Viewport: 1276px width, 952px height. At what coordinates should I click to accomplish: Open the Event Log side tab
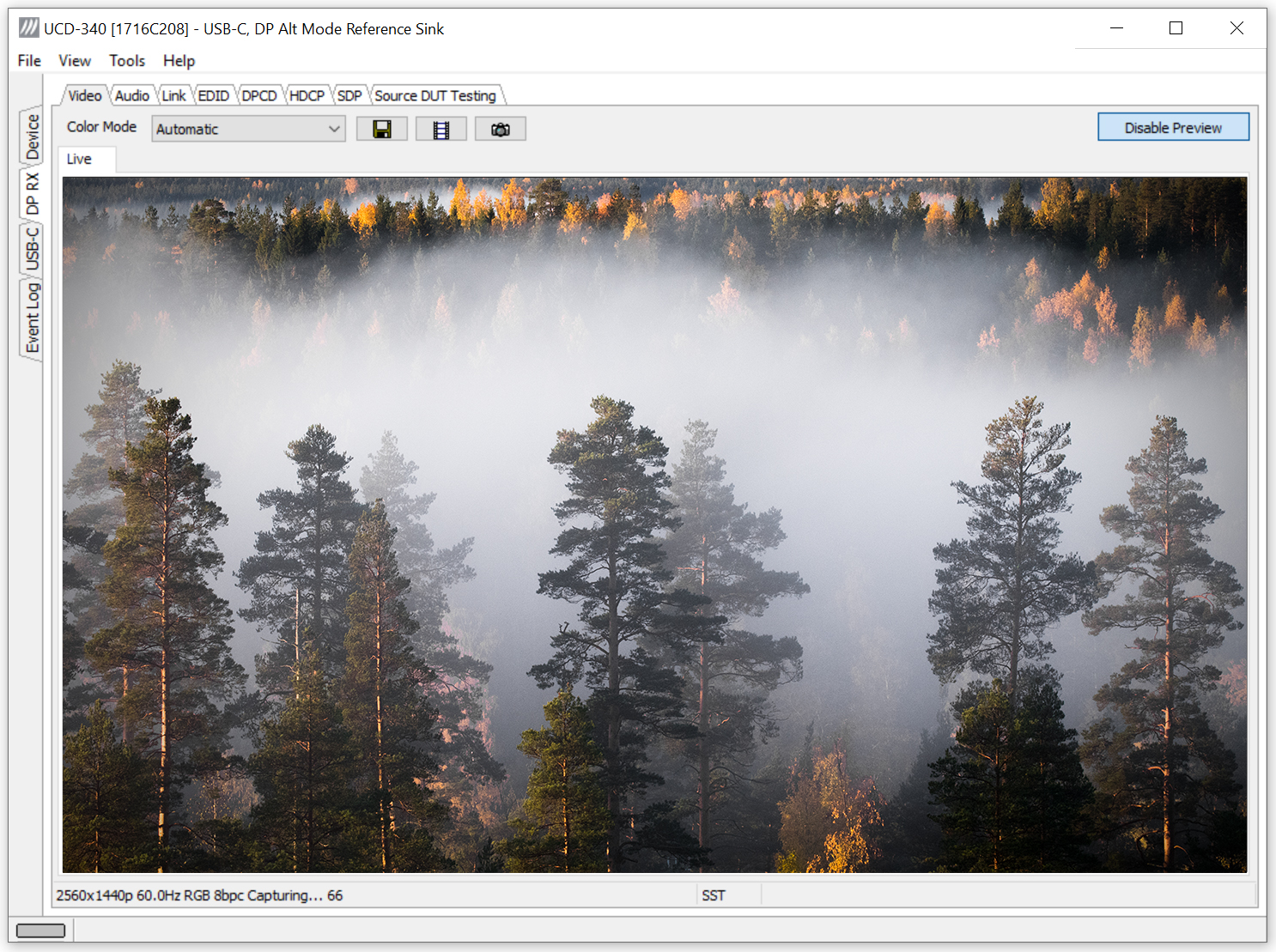pyautogui.click(x=32, y=318)
